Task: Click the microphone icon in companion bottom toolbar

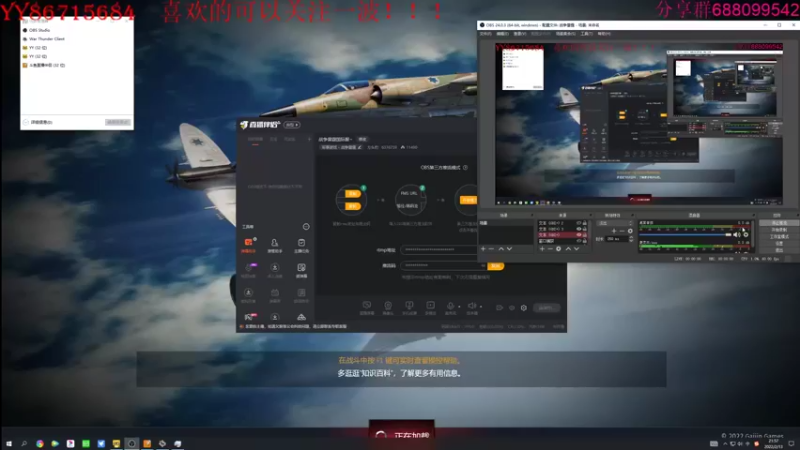Action: tap(451, 306)
